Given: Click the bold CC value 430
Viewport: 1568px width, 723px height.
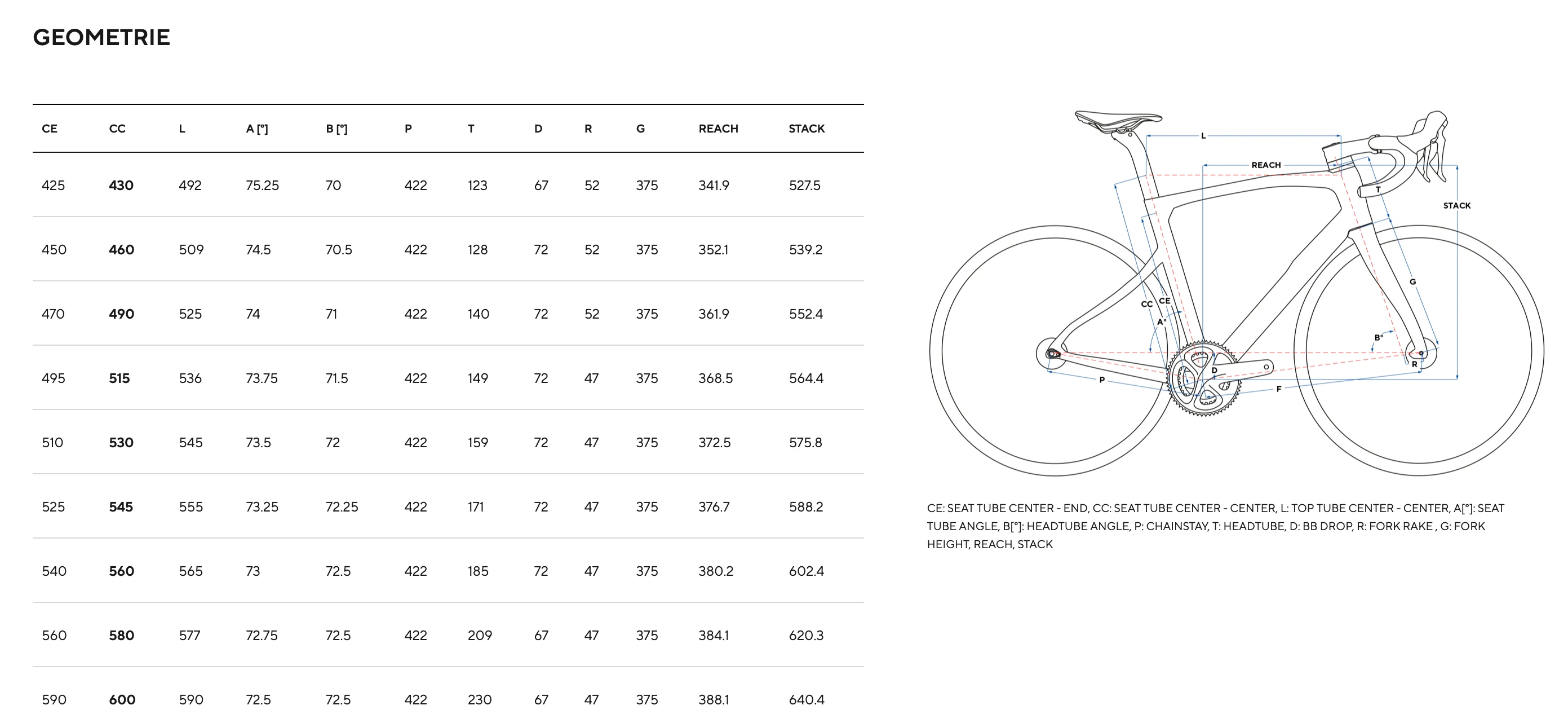Looking at the screenshot, I should pyautogui.click(x=121, y=185).
